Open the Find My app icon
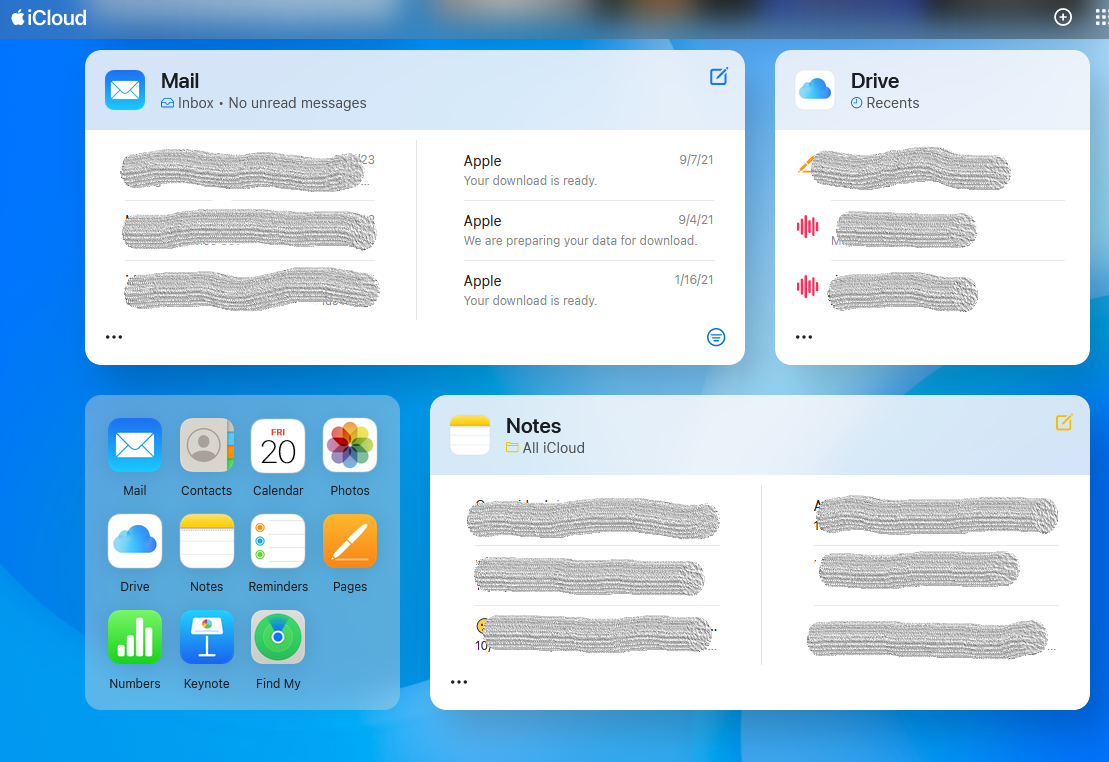 pyautogui.click(x=278, y=637)
